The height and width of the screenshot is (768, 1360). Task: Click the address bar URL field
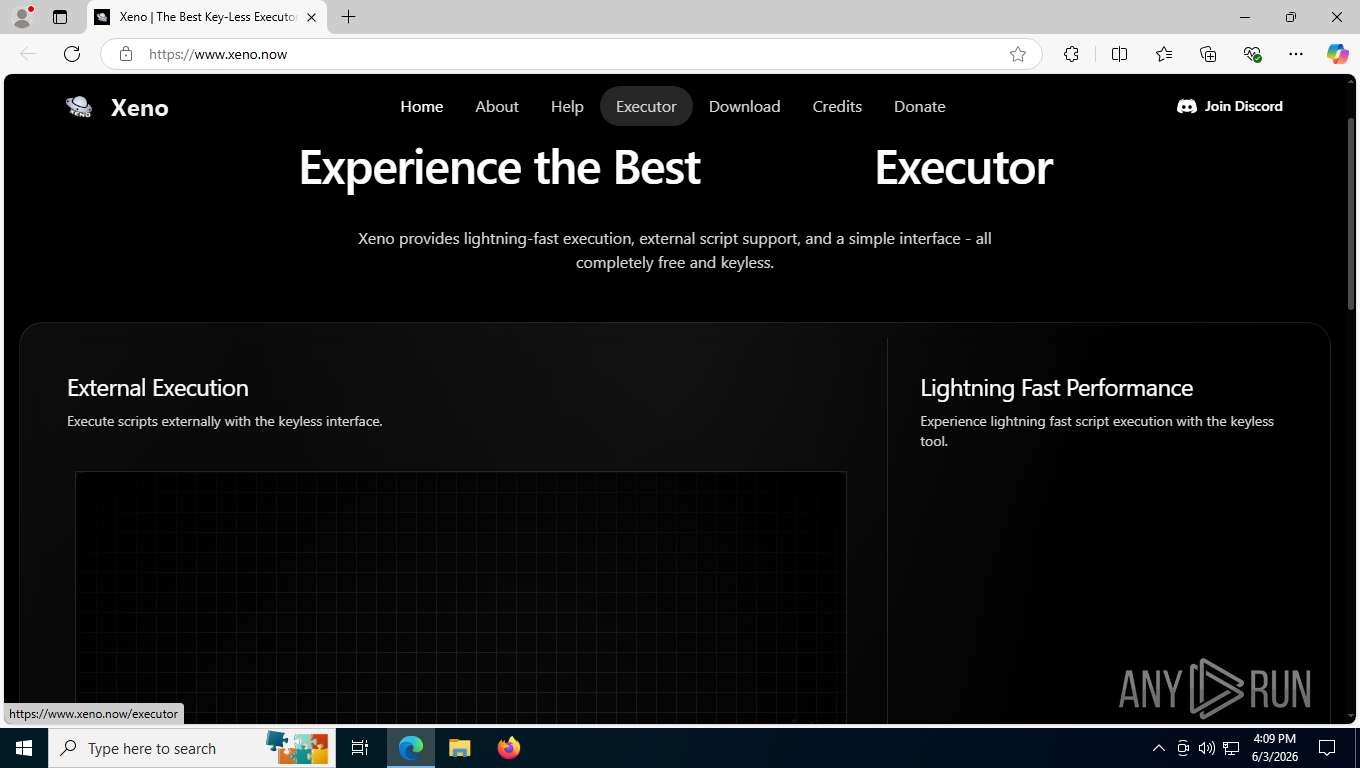point(570,54)
